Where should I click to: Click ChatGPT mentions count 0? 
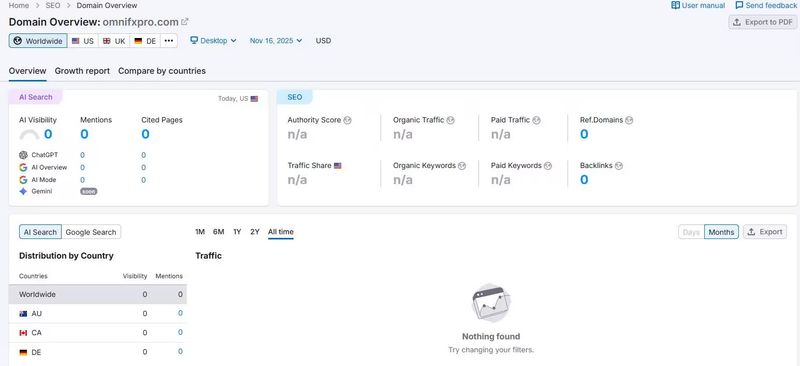click(83, 155)
